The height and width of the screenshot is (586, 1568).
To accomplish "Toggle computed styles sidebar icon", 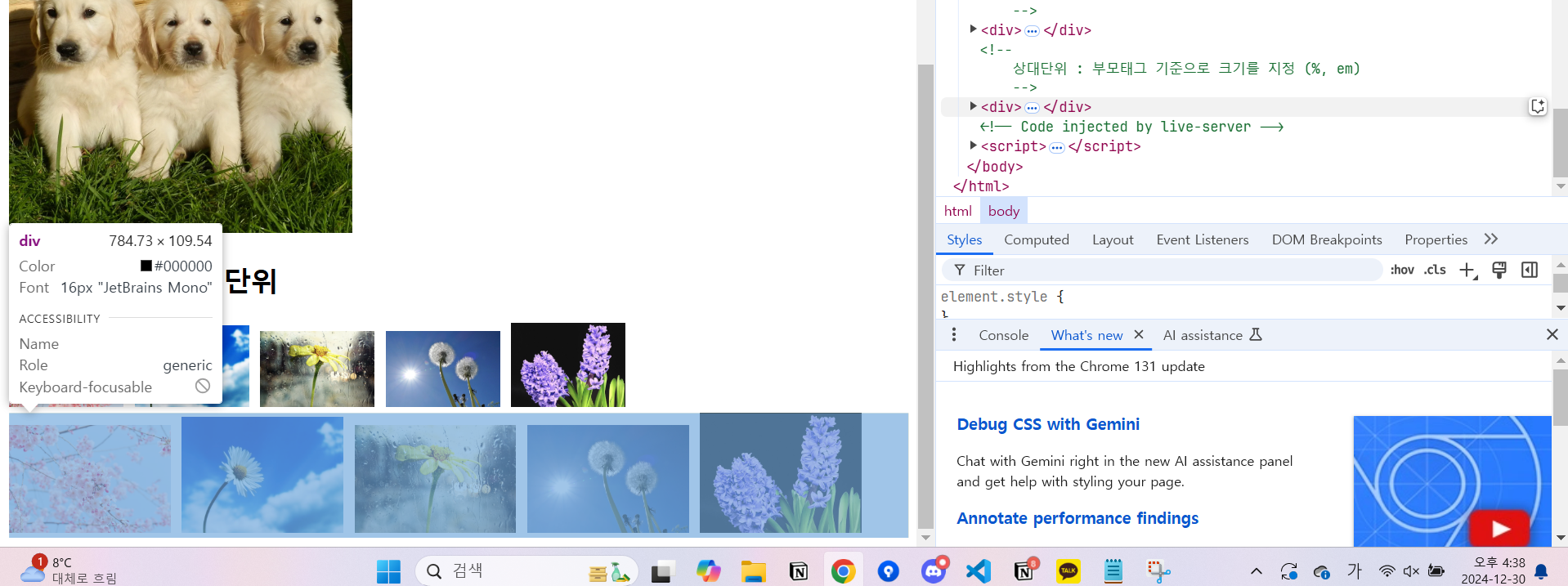I will pos(1530,270).
